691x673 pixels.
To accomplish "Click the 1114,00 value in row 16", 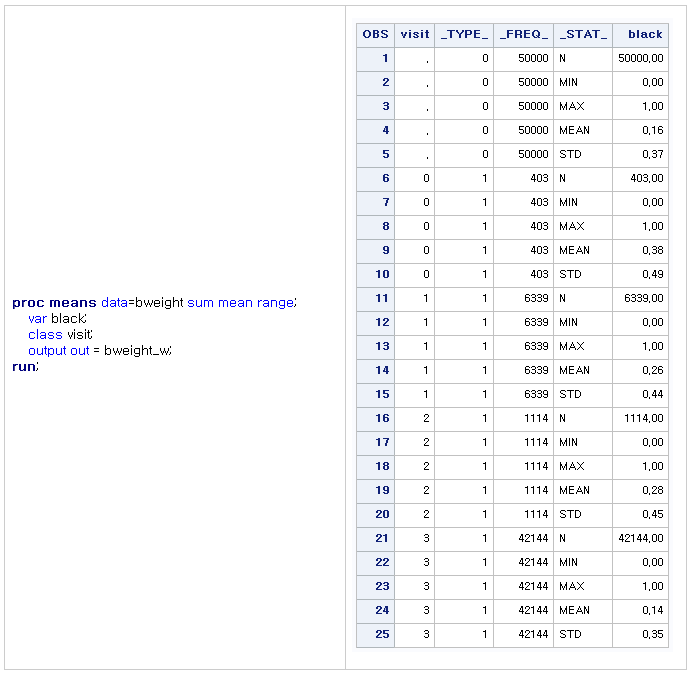I will [643, 418].
